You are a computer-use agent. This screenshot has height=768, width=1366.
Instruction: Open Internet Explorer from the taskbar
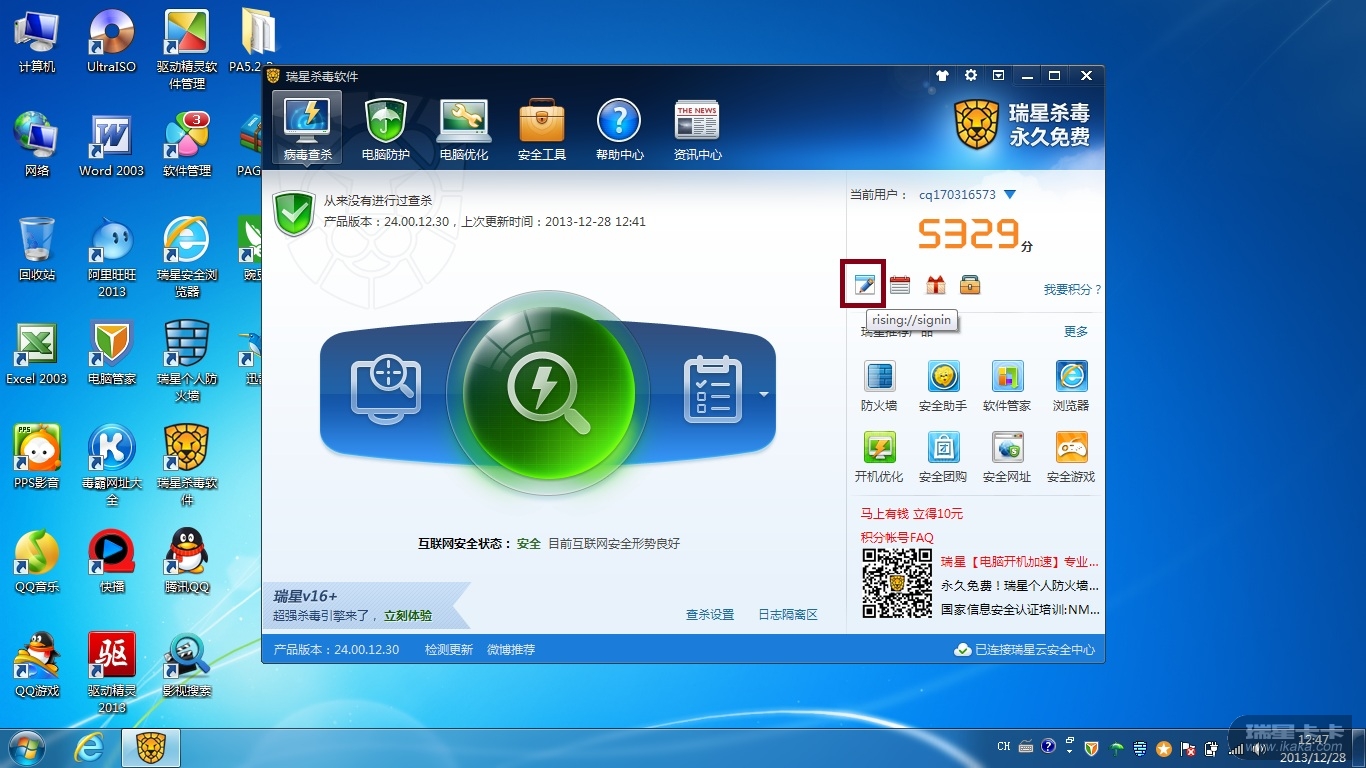click(90, 747)
